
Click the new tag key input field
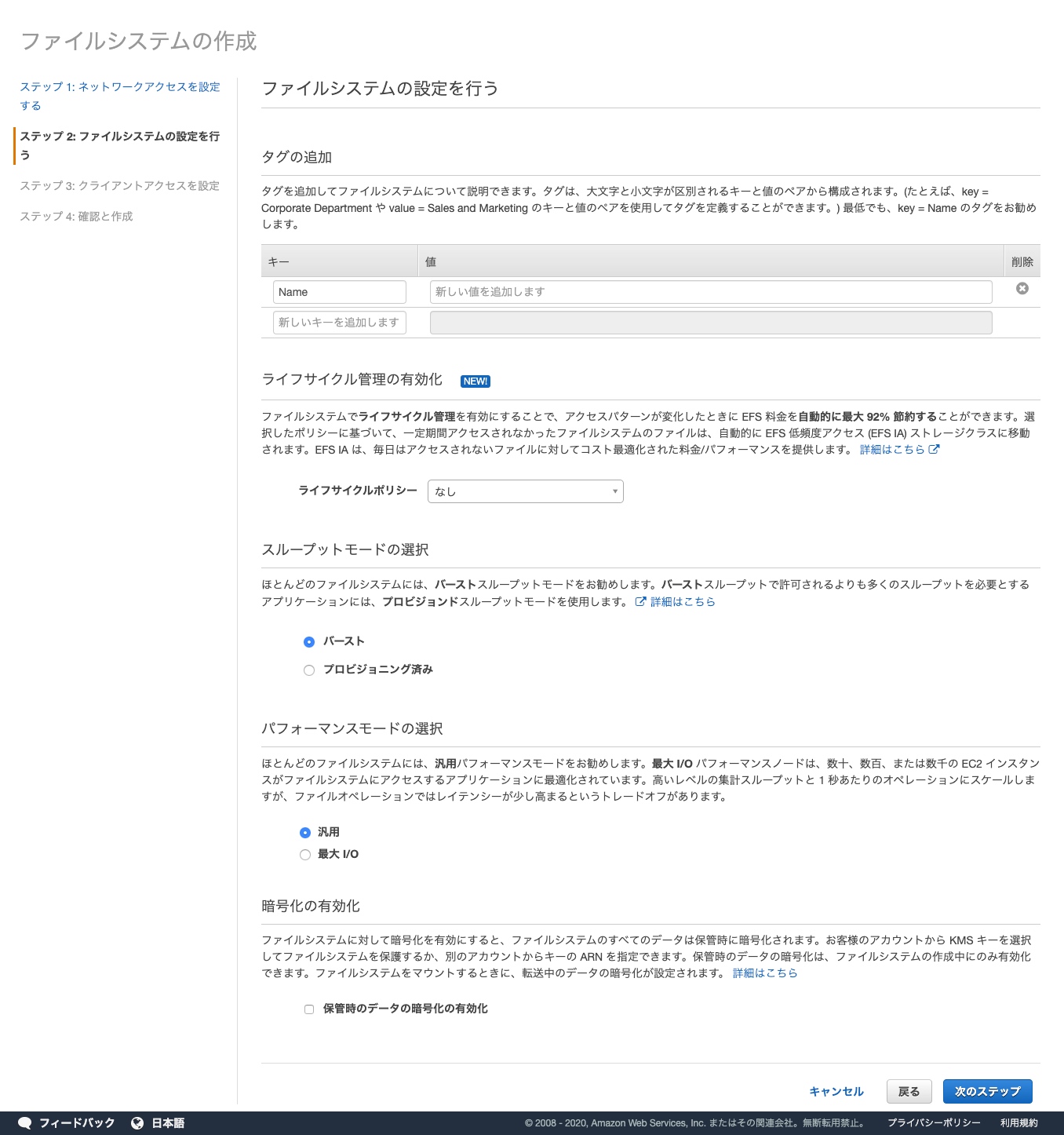[339, 323]
